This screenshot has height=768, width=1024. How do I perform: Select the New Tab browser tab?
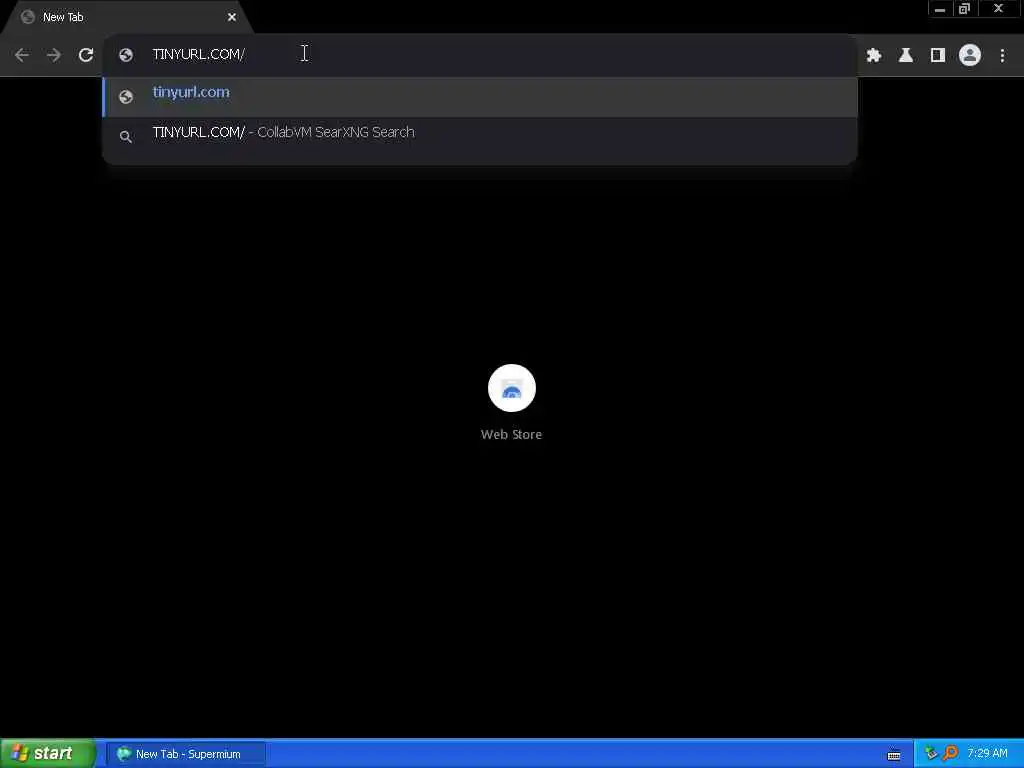pyautogui.click(x=127, y=17)
